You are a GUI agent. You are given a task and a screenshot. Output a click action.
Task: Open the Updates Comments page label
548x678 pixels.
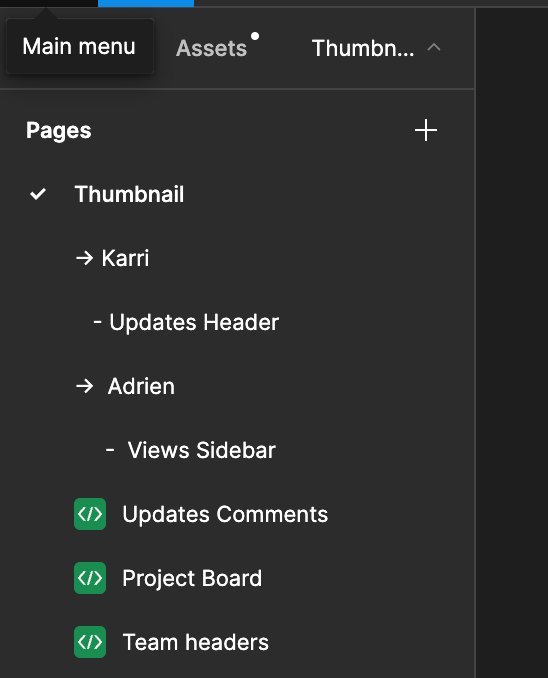point(225,514)
